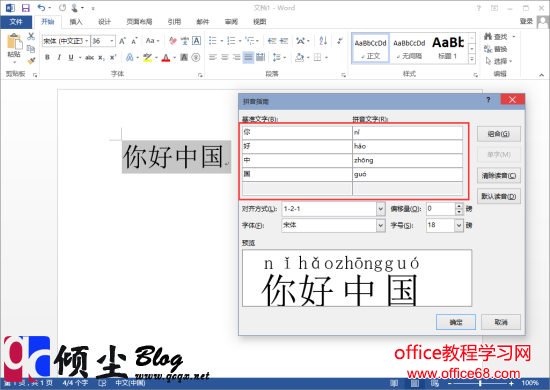Insert an enclosed character
This screenshot has height=390, width=550.
click(196, 58)
